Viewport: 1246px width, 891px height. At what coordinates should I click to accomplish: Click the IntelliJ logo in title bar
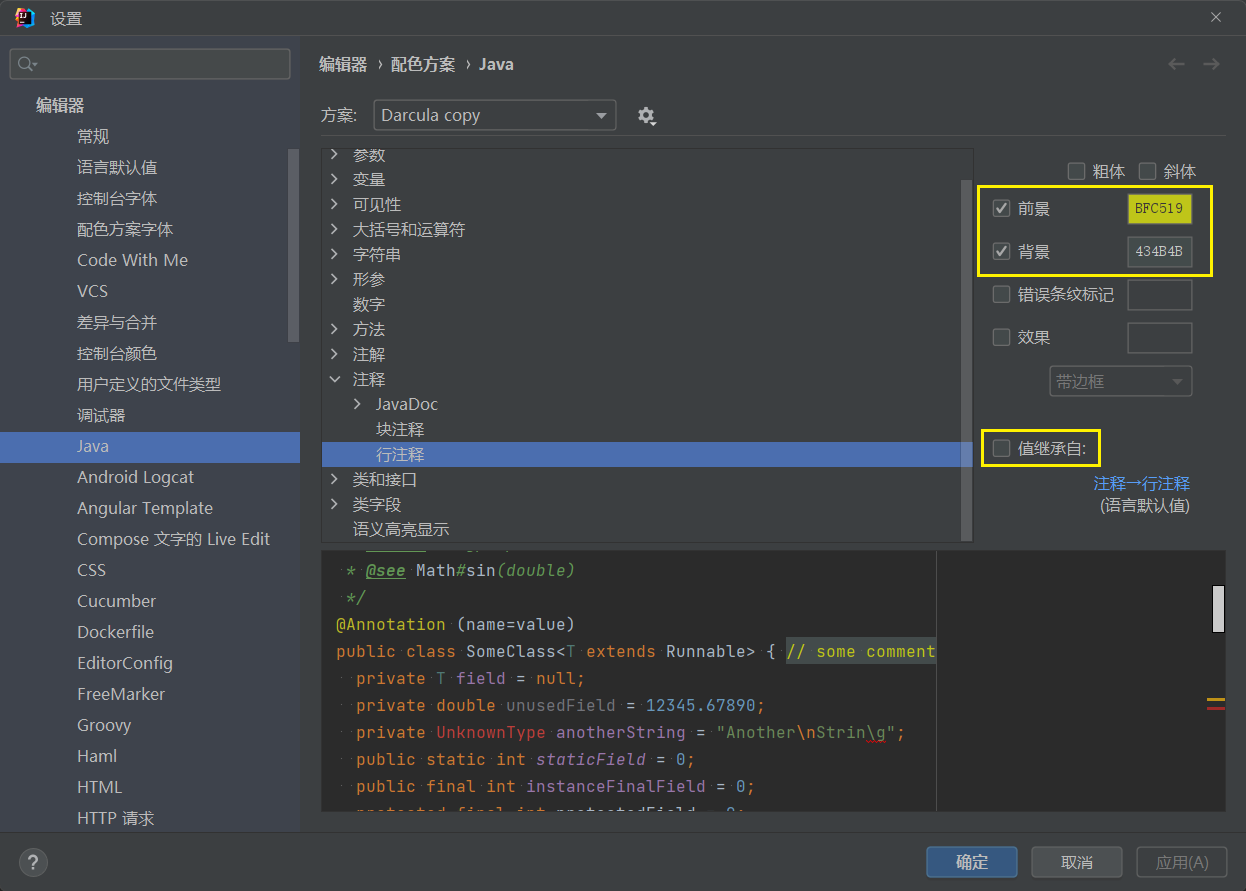[25, 18]
